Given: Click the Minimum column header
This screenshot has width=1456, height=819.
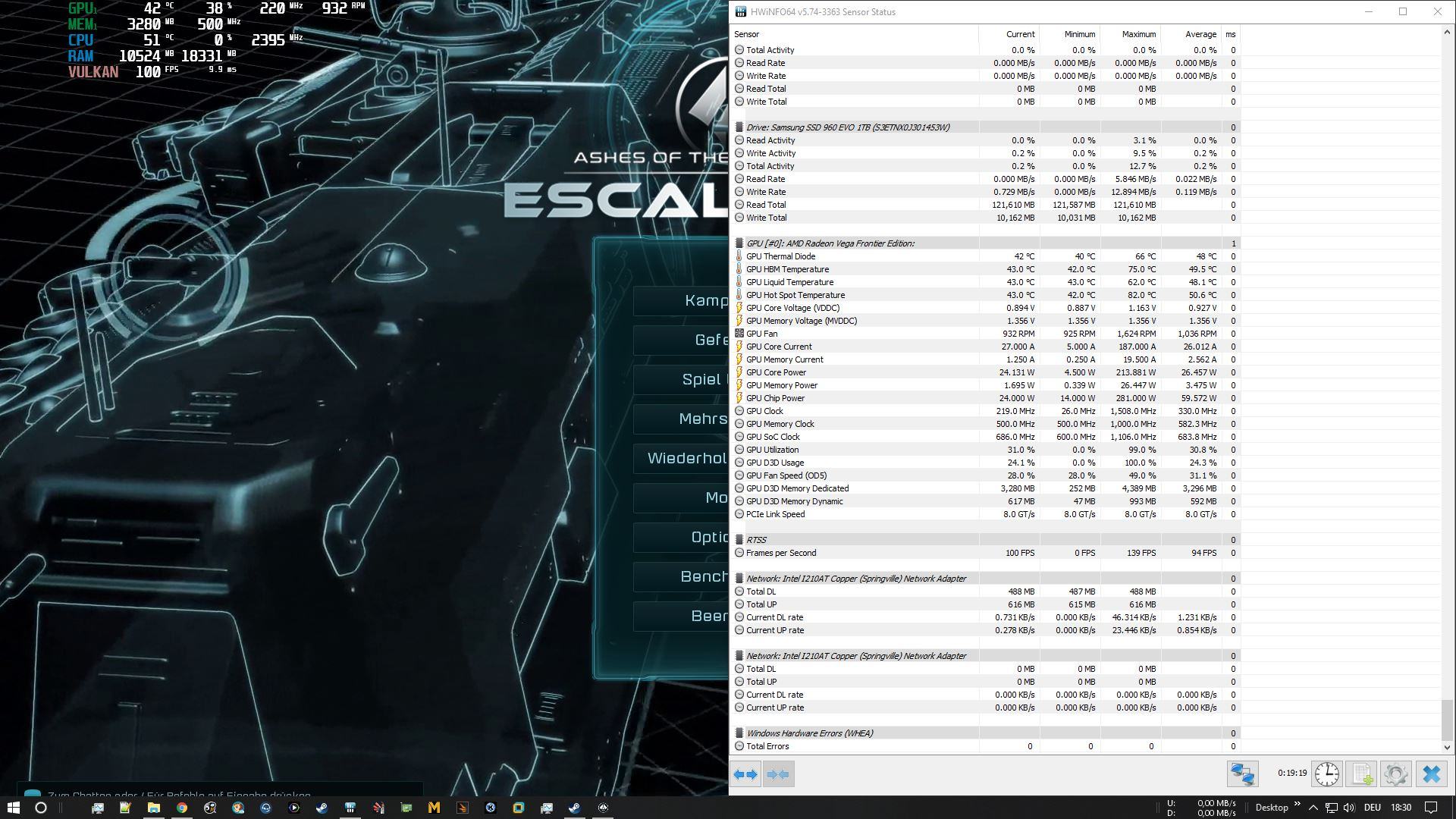Looking at the screenshot, I should 1069,34.
